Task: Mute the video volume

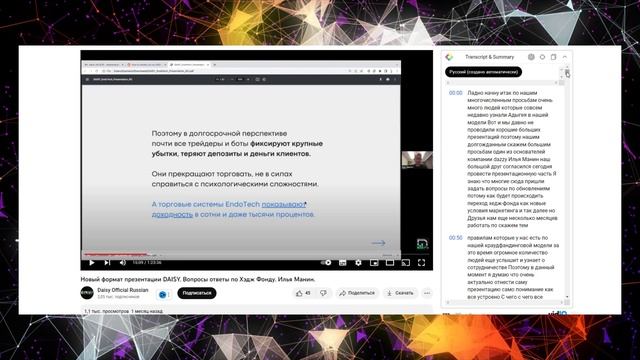Action: pos(122,263)
